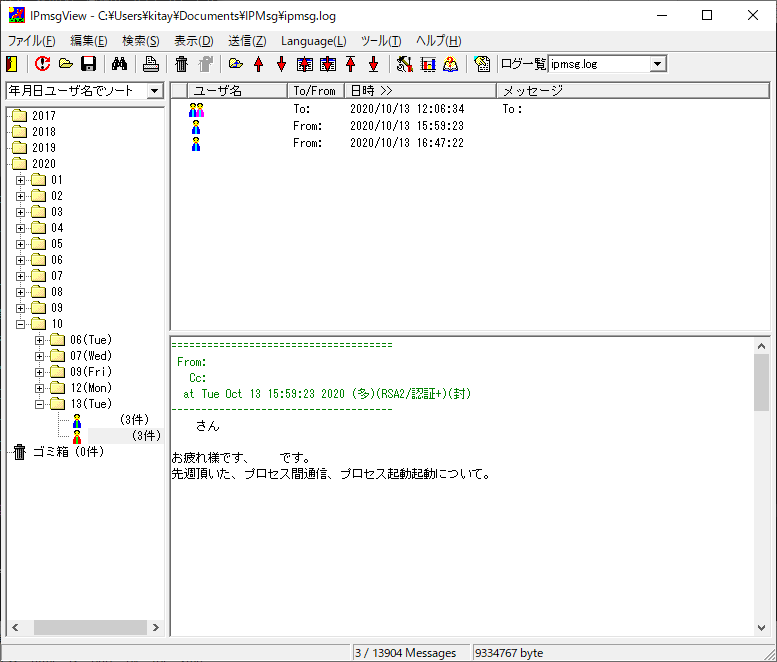Screen dimensions: 777x662
Task: Expand the 12(Mon) day folder
Action: click(x=40, y=388)
